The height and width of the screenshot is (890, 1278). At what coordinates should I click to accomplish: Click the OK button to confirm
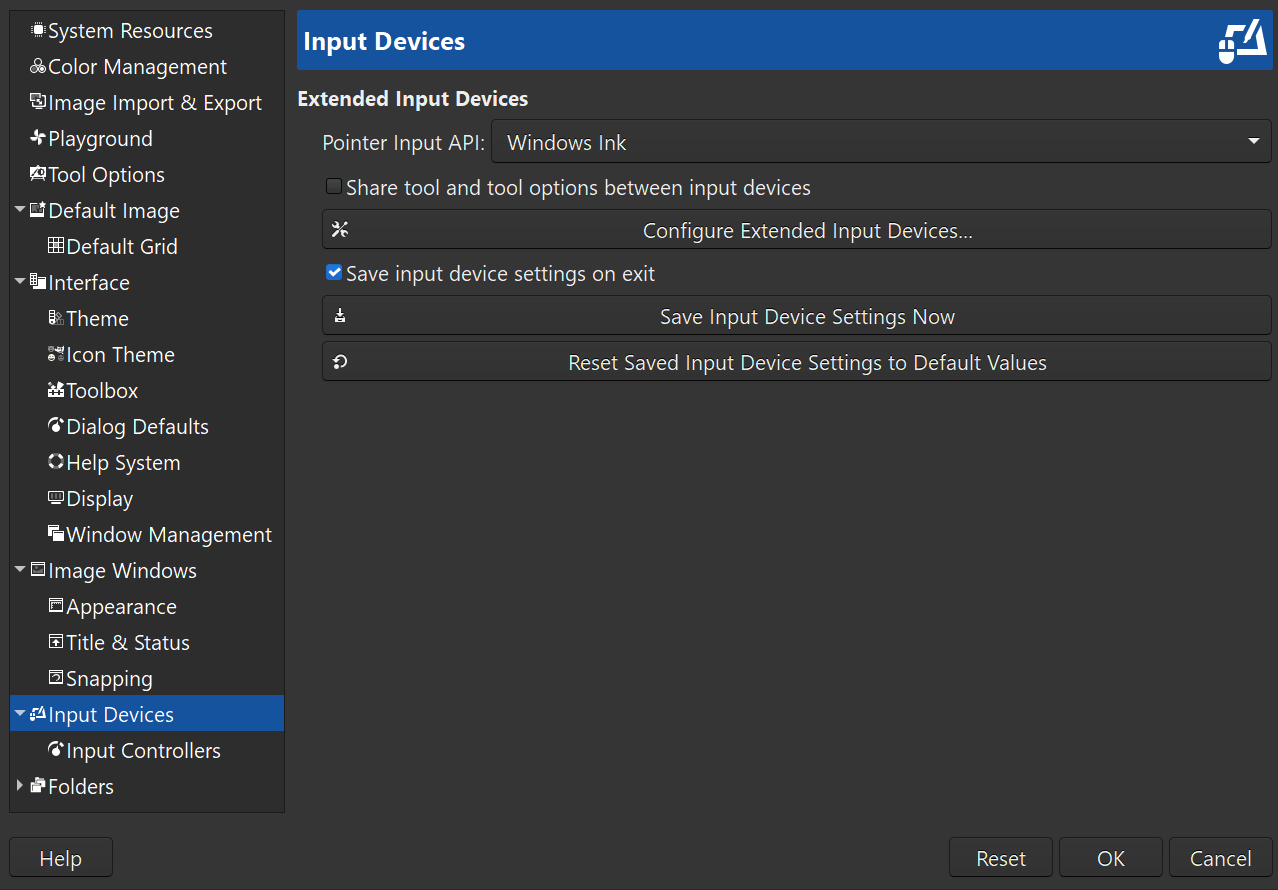[1110, 859]
